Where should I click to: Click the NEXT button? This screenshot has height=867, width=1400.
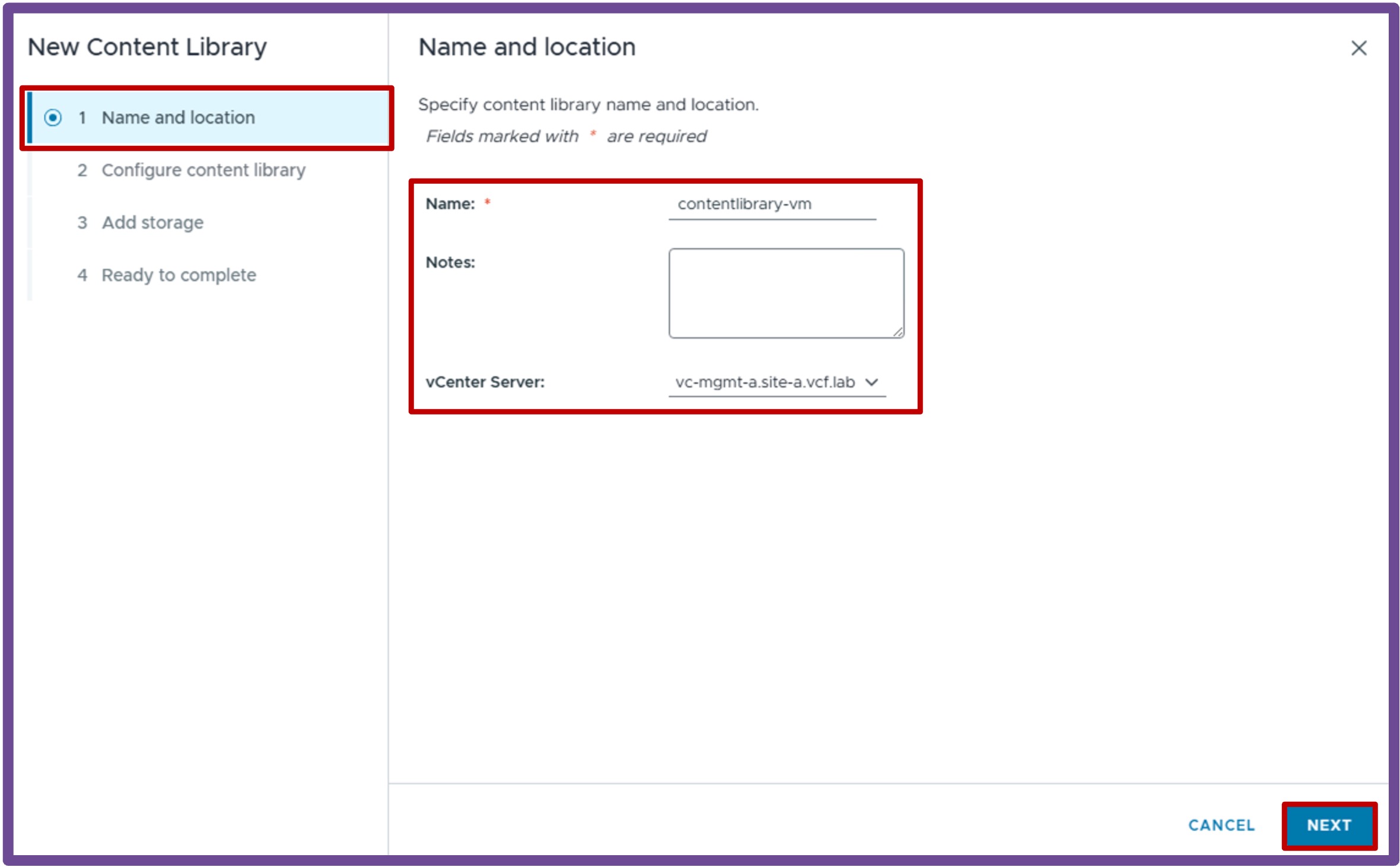point(1329,825)
